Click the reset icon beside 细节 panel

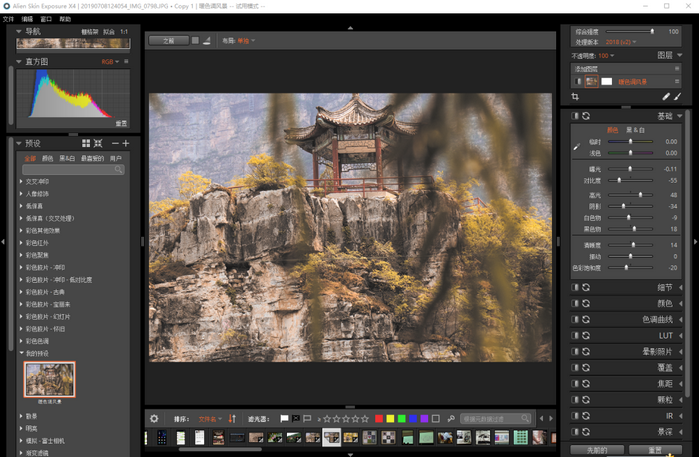coord(586,287)
